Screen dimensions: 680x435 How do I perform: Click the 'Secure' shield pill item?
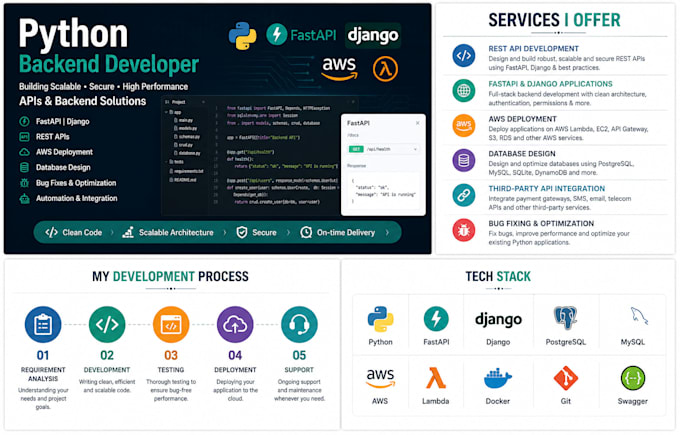coord(257,233)
